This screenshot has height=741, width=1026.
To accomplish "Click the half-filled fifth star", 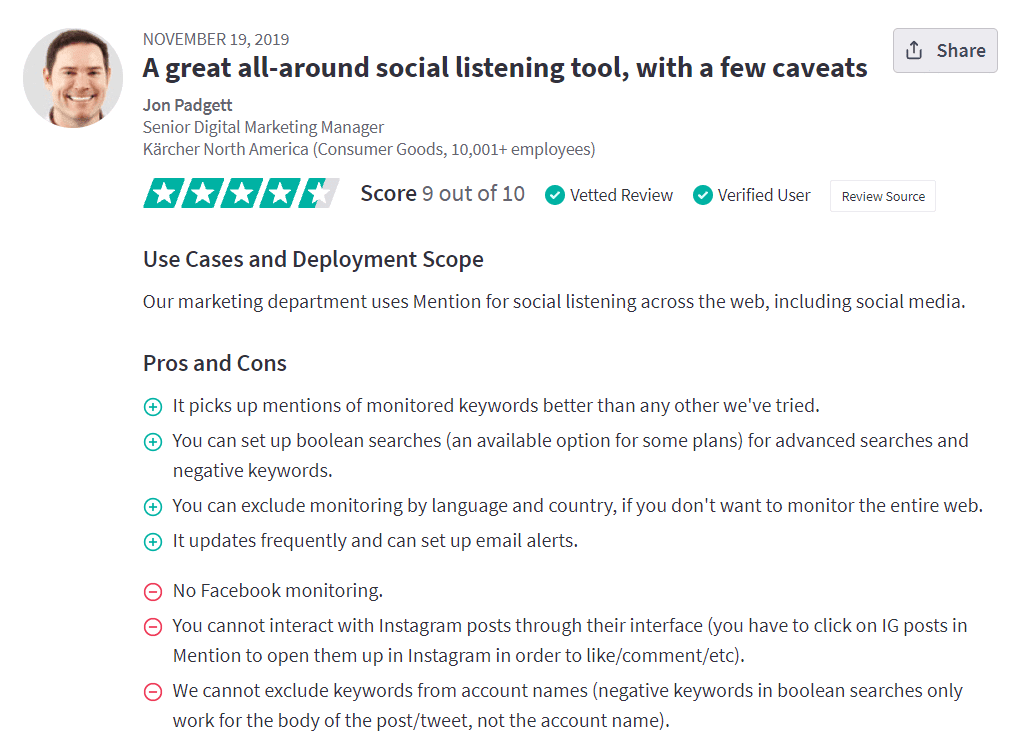I will pyautogui.click(x=319, y=193).
